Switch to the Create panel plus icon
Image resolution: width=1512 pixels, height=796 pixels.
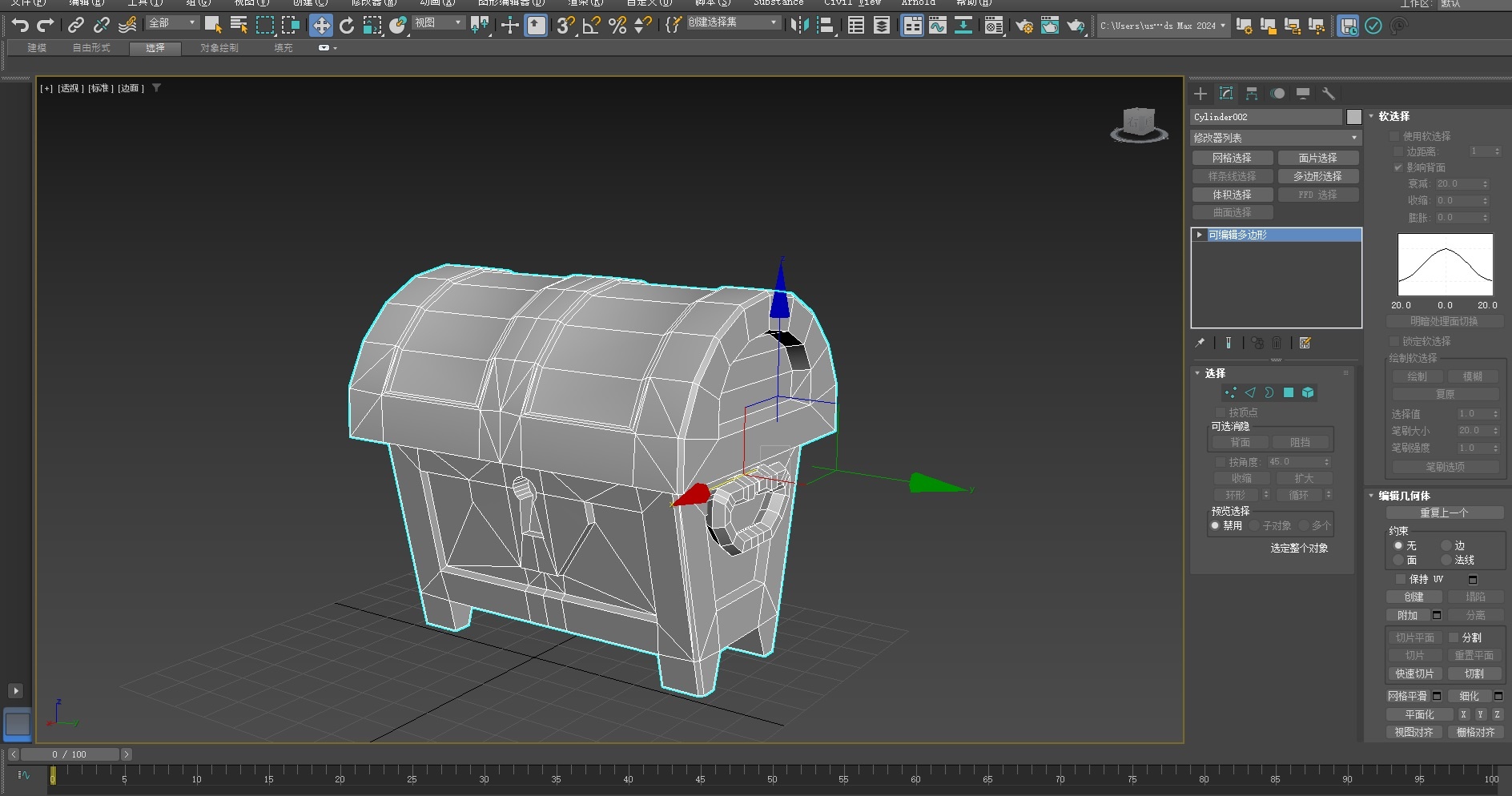(x=1200, y=94)
